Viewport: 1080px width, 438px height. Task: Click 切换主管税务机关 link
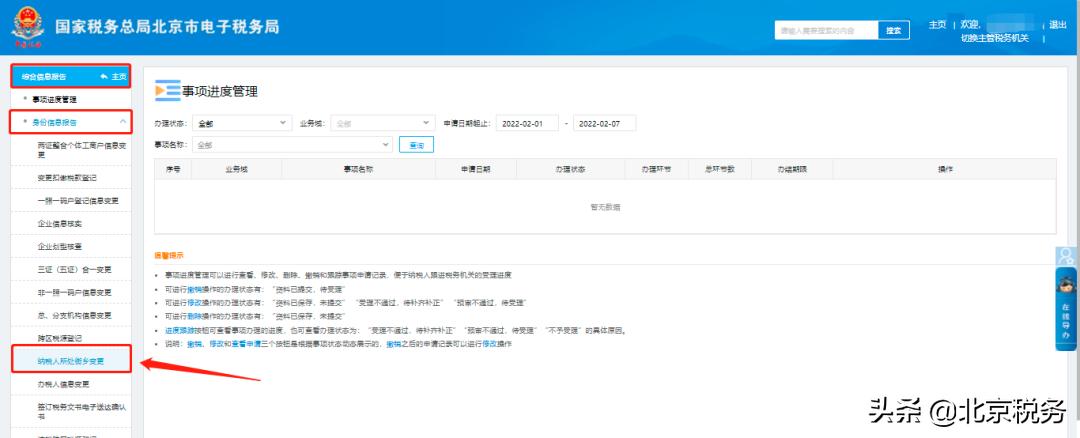pos(995,38)
